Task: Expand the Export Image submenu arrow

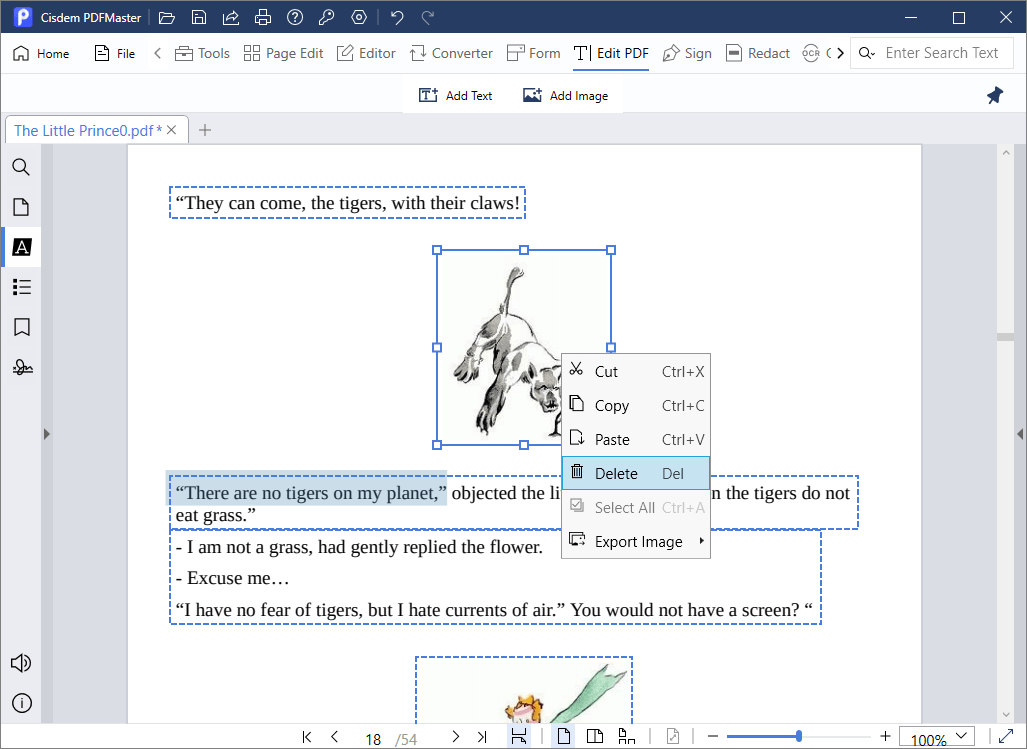Action: pyautogui.click(x=701, y=541)
